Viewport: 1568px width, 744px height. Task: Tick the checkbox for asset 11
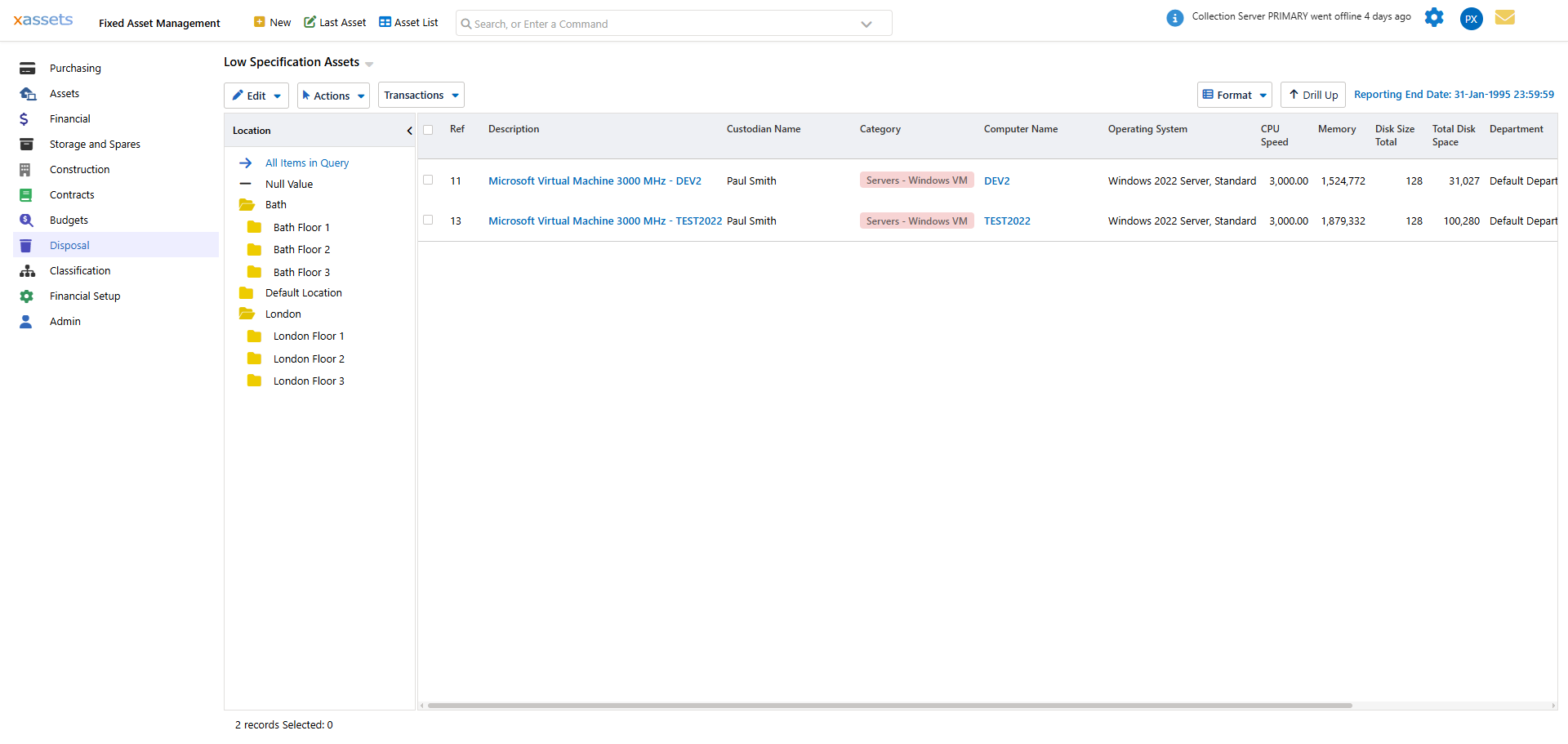428,180
